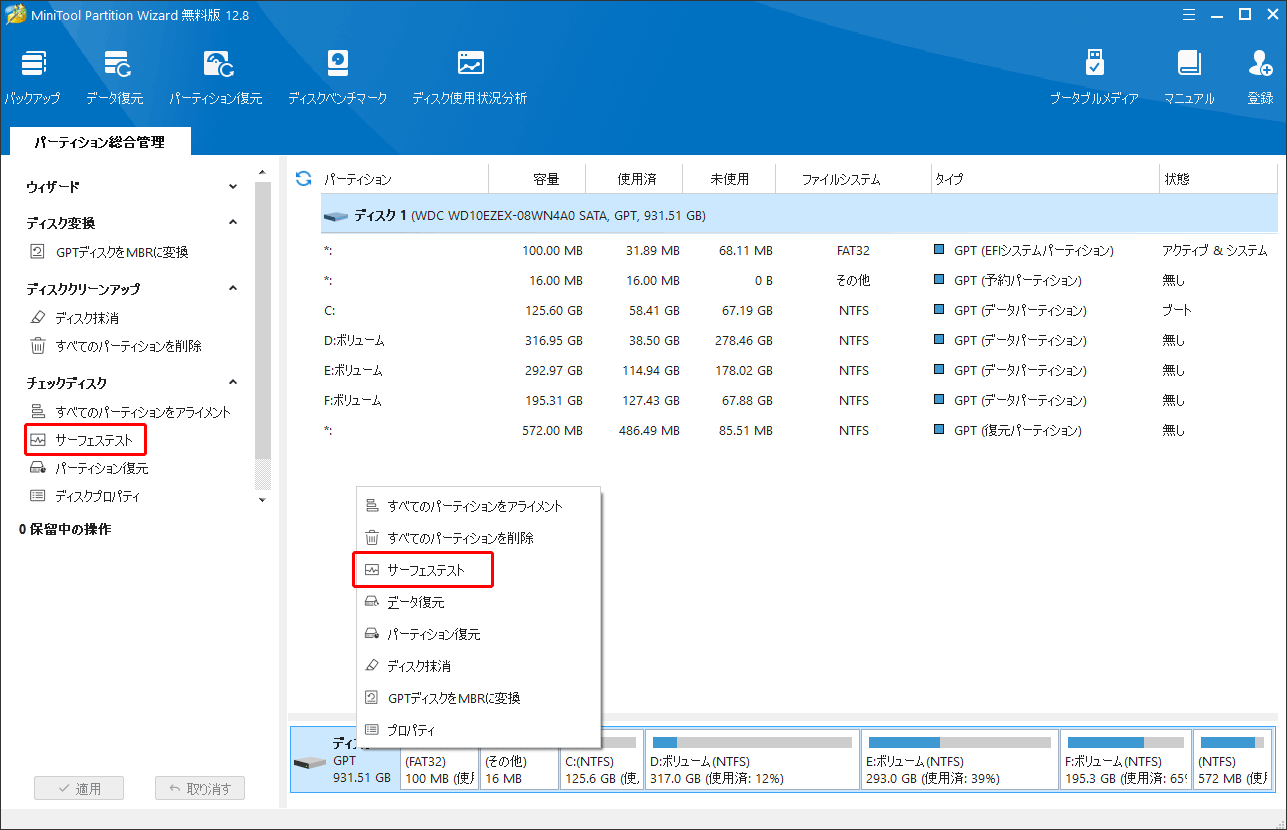This screenshot has width=1287, height=830.
Task: Collapse the チェックディスク section
Action: click(x=233, y=383)
